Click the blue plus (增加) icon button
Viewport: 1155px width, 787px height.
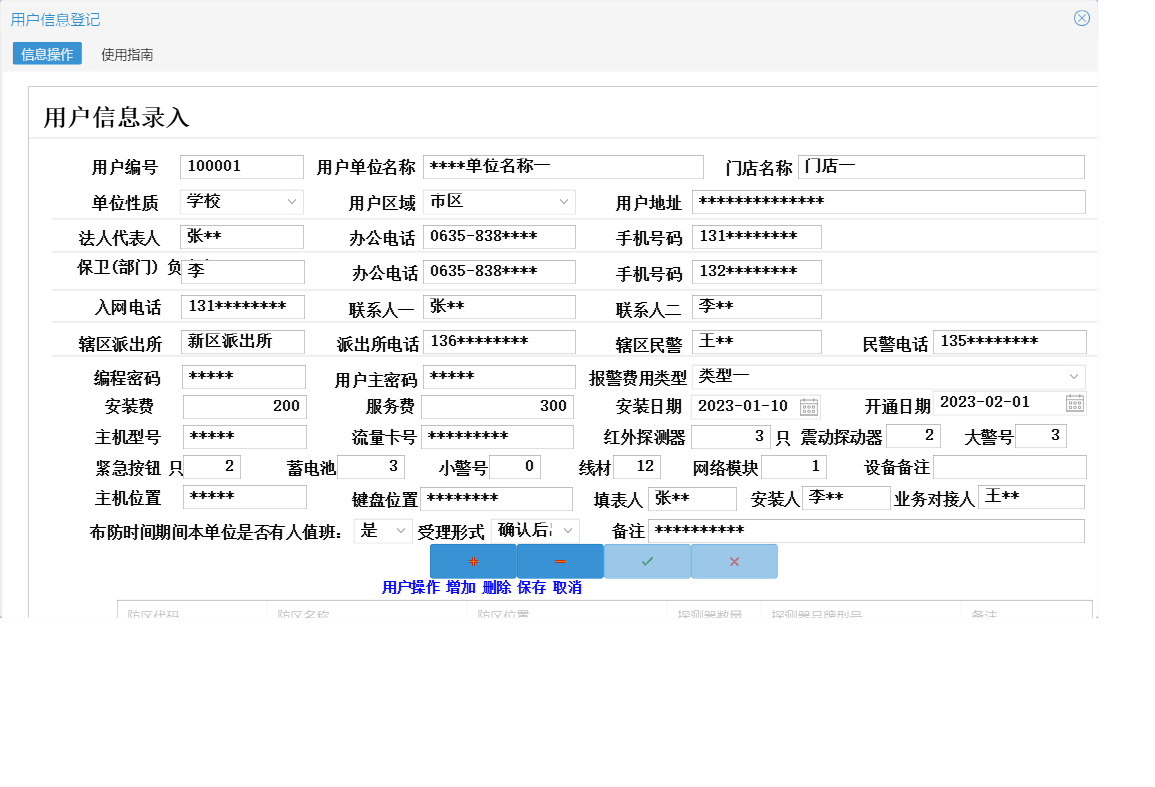pos(473,561)
